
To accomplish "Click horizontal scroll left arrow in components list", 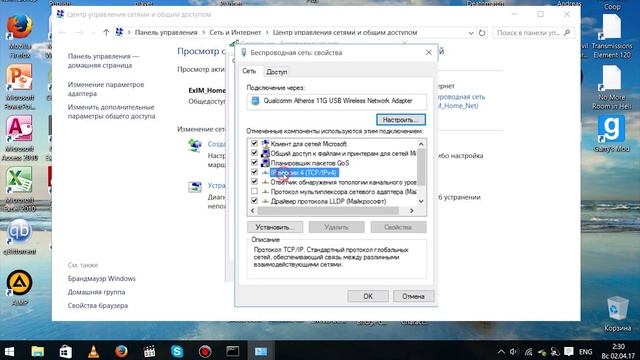I will coord(252,211).
